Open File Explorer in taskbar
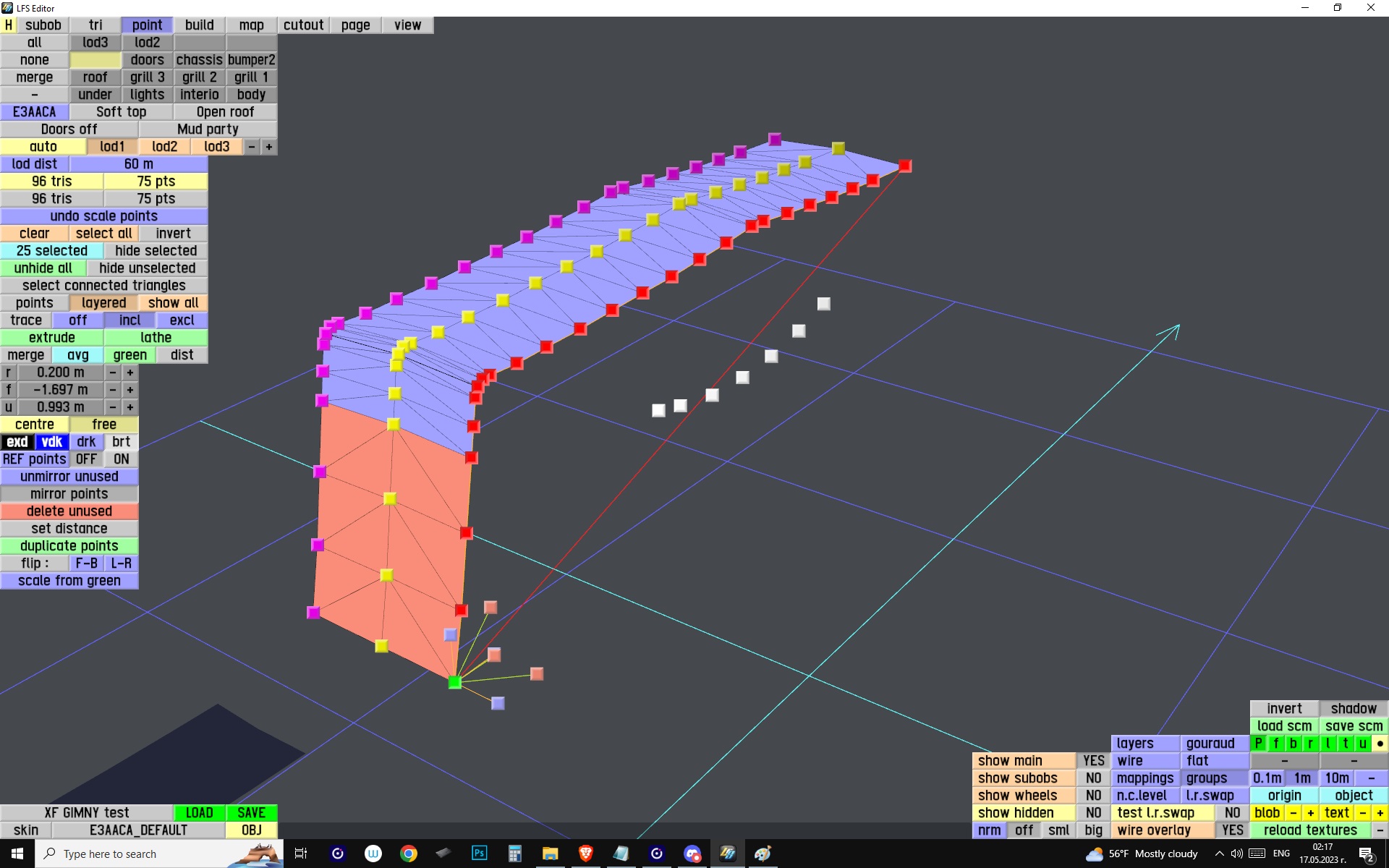The height and width of the screenshot is (868, 1389). click(550, 854)
